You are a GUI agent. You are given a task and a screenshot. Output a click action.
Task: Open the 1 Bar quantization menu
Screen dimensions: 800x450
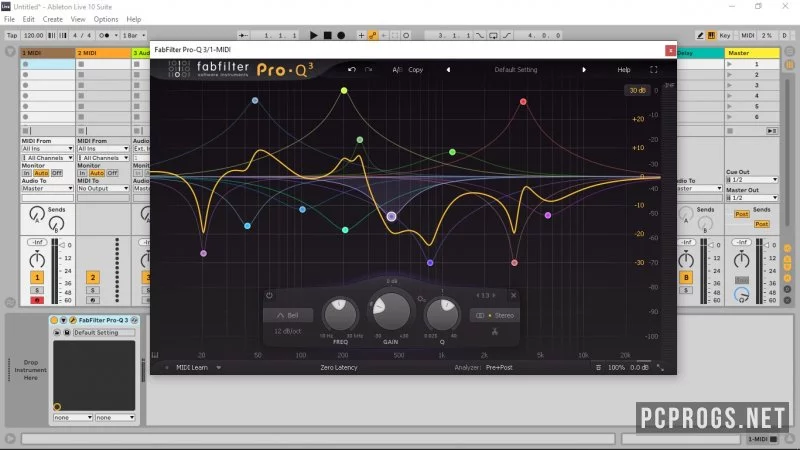pyautogui.click(x=134, y=35)
